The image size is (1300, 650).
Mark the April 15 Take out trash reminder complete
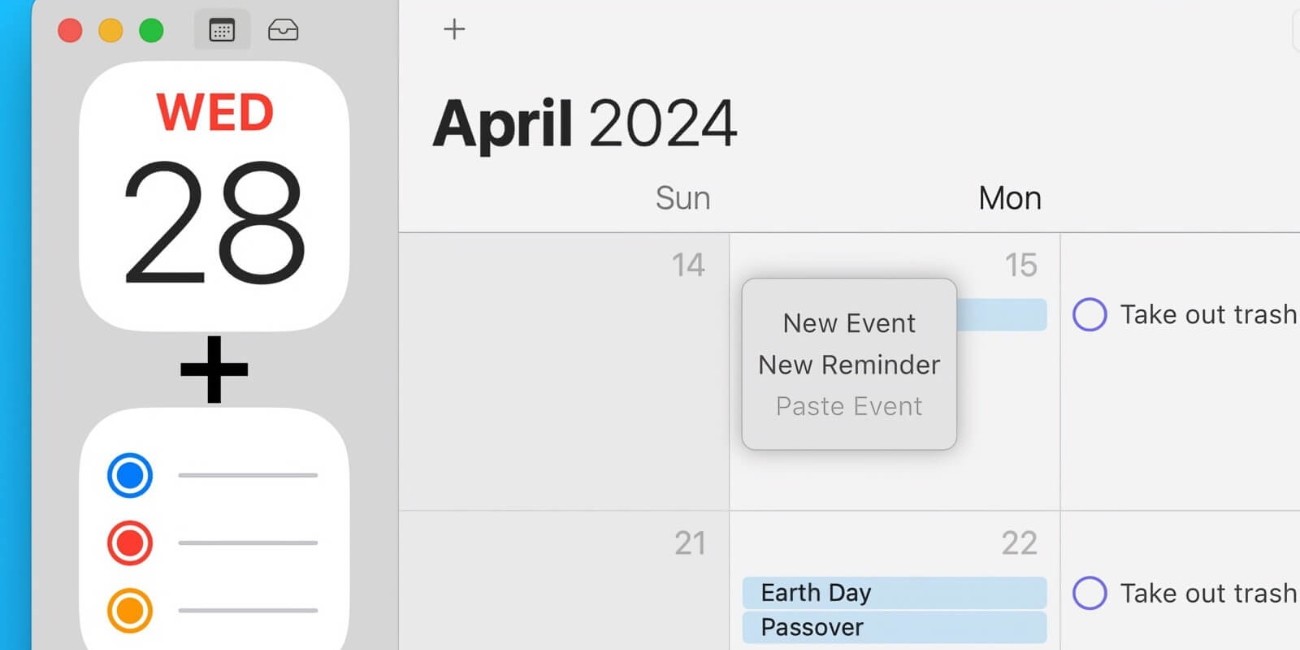(x=1089, y=314)
